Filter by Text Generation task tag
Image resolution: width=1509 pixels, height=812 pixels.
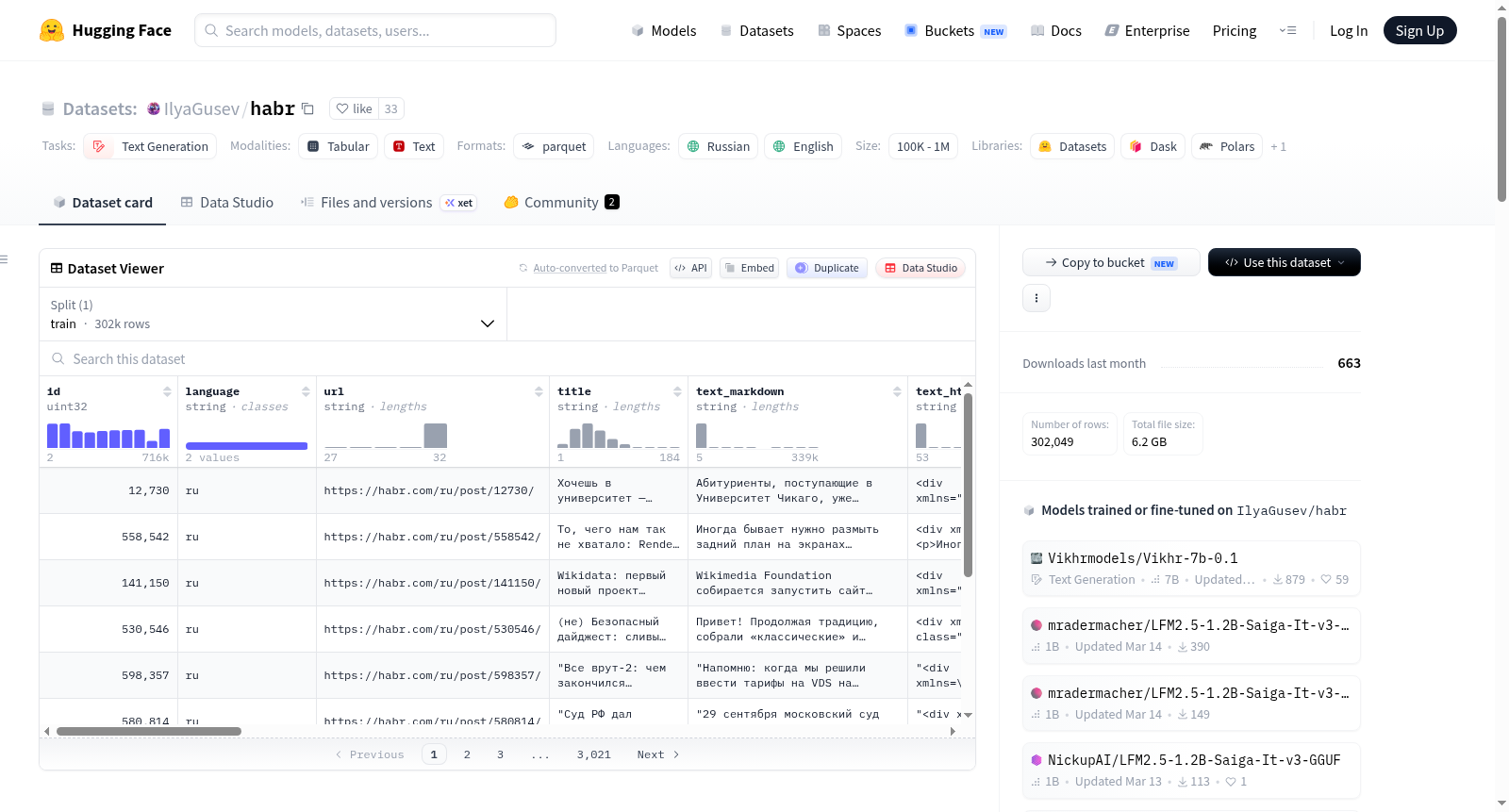(x=151, y=146)
